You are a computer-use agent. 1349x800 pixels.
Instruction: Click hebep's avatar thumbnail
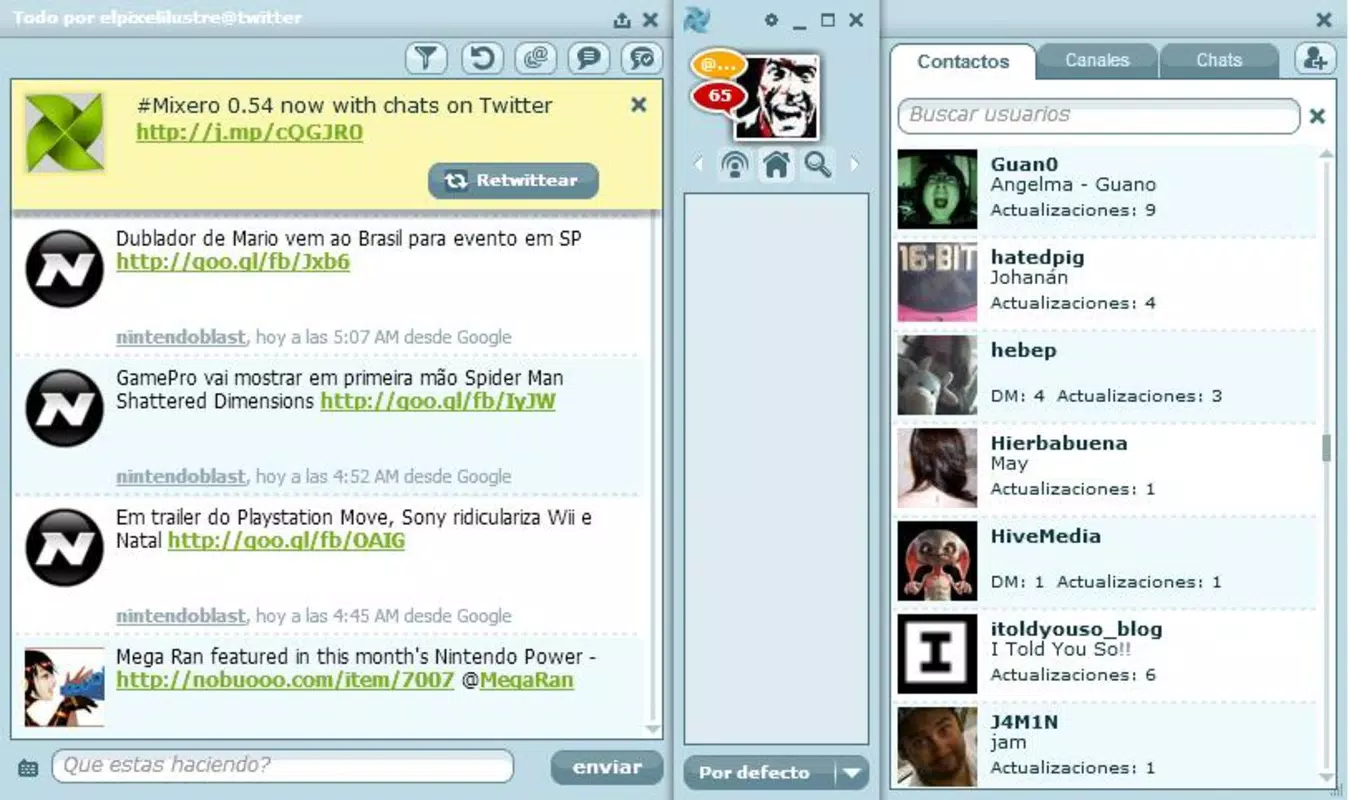(x=937, y=375)
